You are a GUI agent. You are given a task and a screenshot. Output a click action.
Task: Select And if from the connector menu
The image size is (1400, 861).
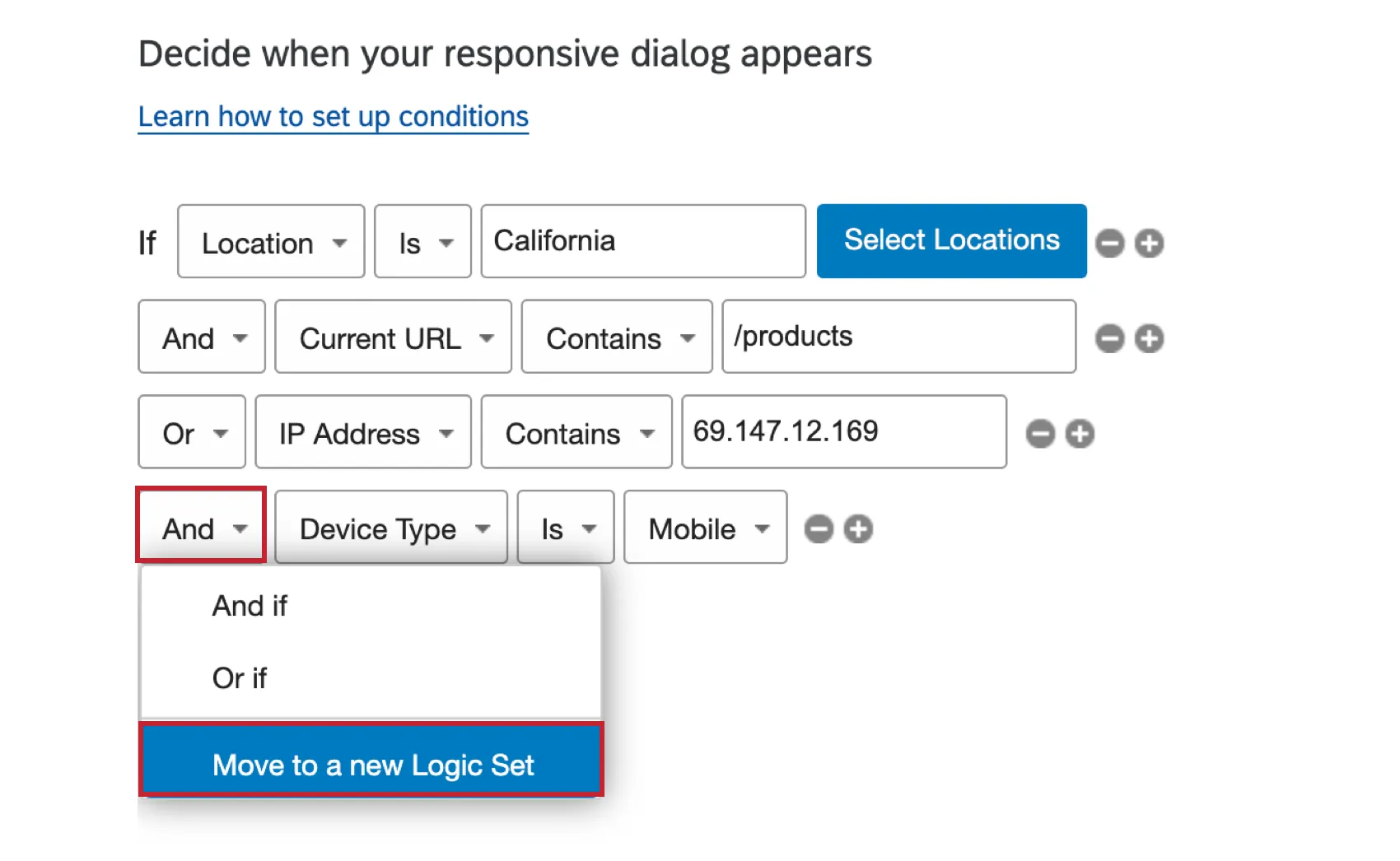(x=249, y=607)
